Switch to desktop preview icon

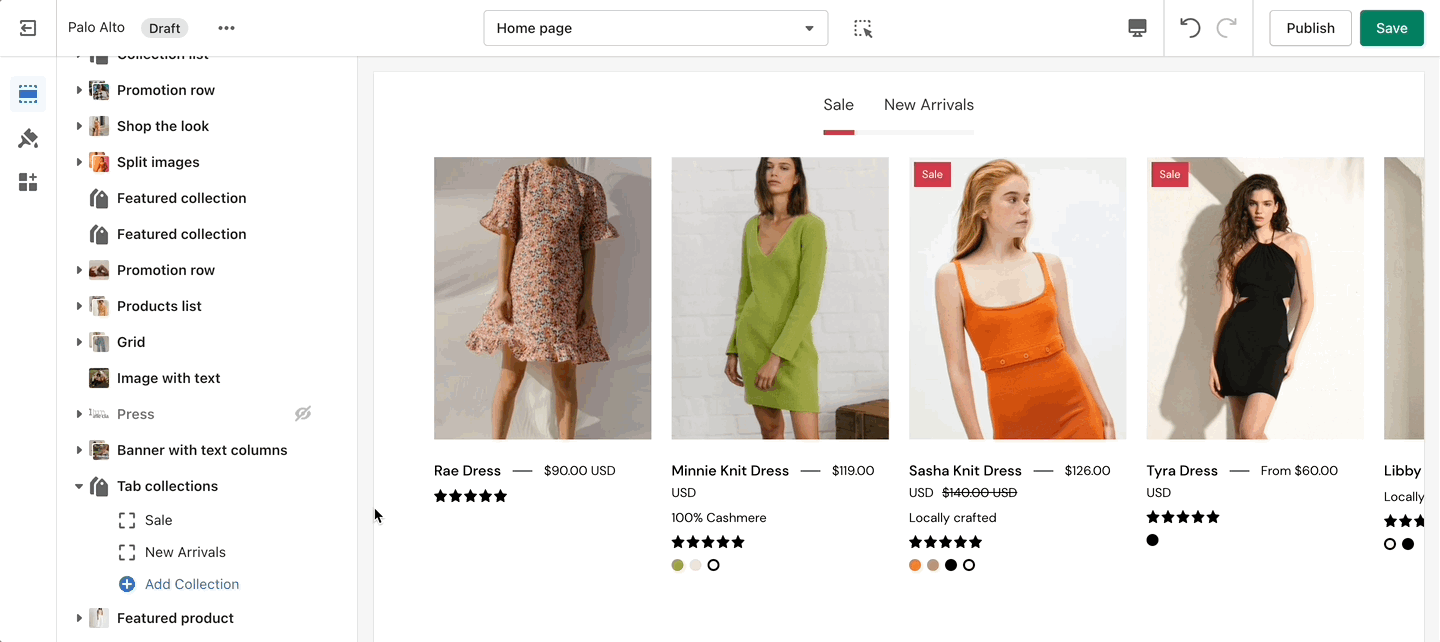(x=1137, y=28)
